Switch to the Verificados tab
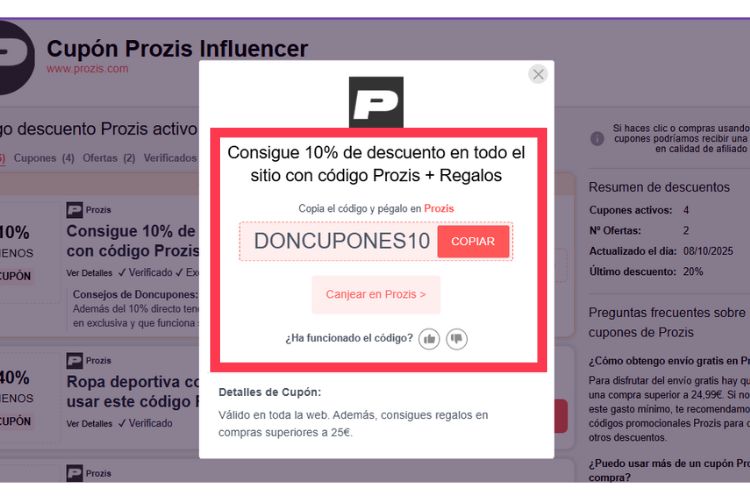This screenshot has height=500, width=750. (170, 158)
